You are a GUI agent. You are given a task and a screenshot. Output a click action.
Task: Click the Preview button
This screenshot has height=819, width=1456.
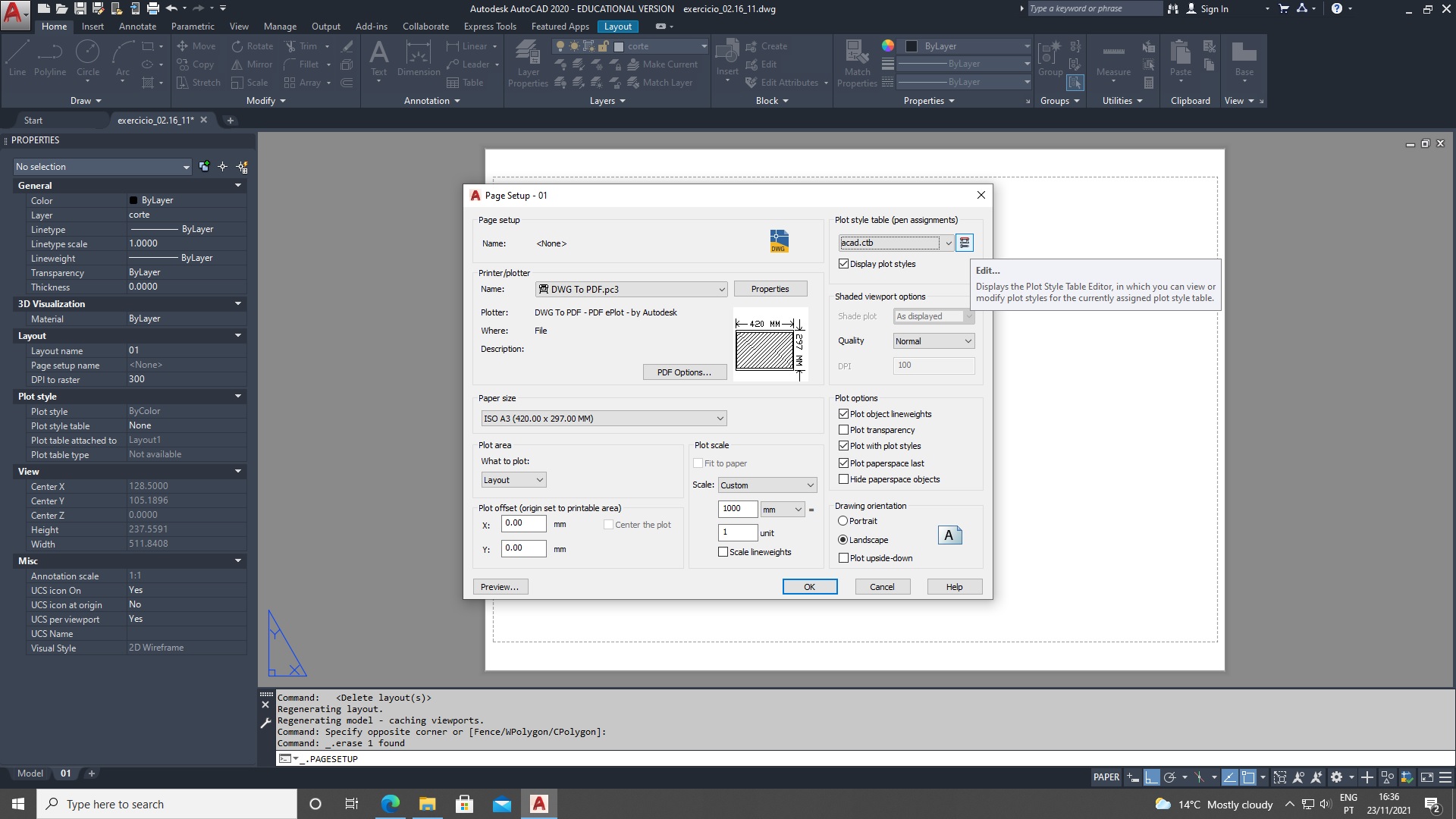[x=500, y=587]
